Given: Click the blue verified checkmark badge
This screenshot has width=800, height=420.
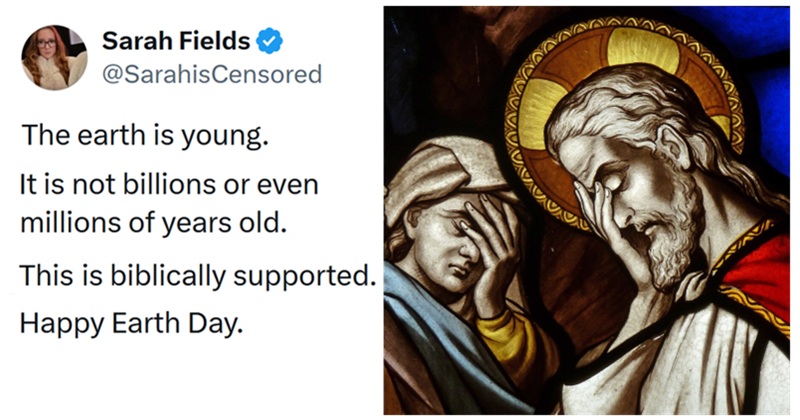Looking at the screenshot, I should (x=268, y=41).
